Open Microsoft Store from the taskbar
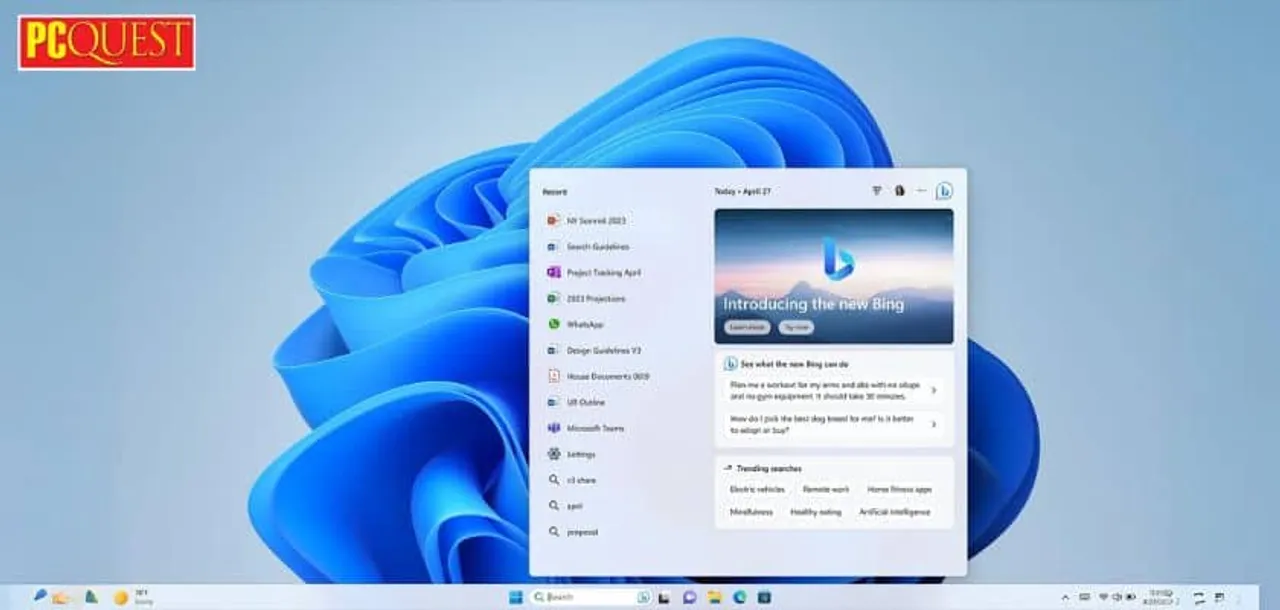This screenshot has height=610, width=1280. pos(765,597)
